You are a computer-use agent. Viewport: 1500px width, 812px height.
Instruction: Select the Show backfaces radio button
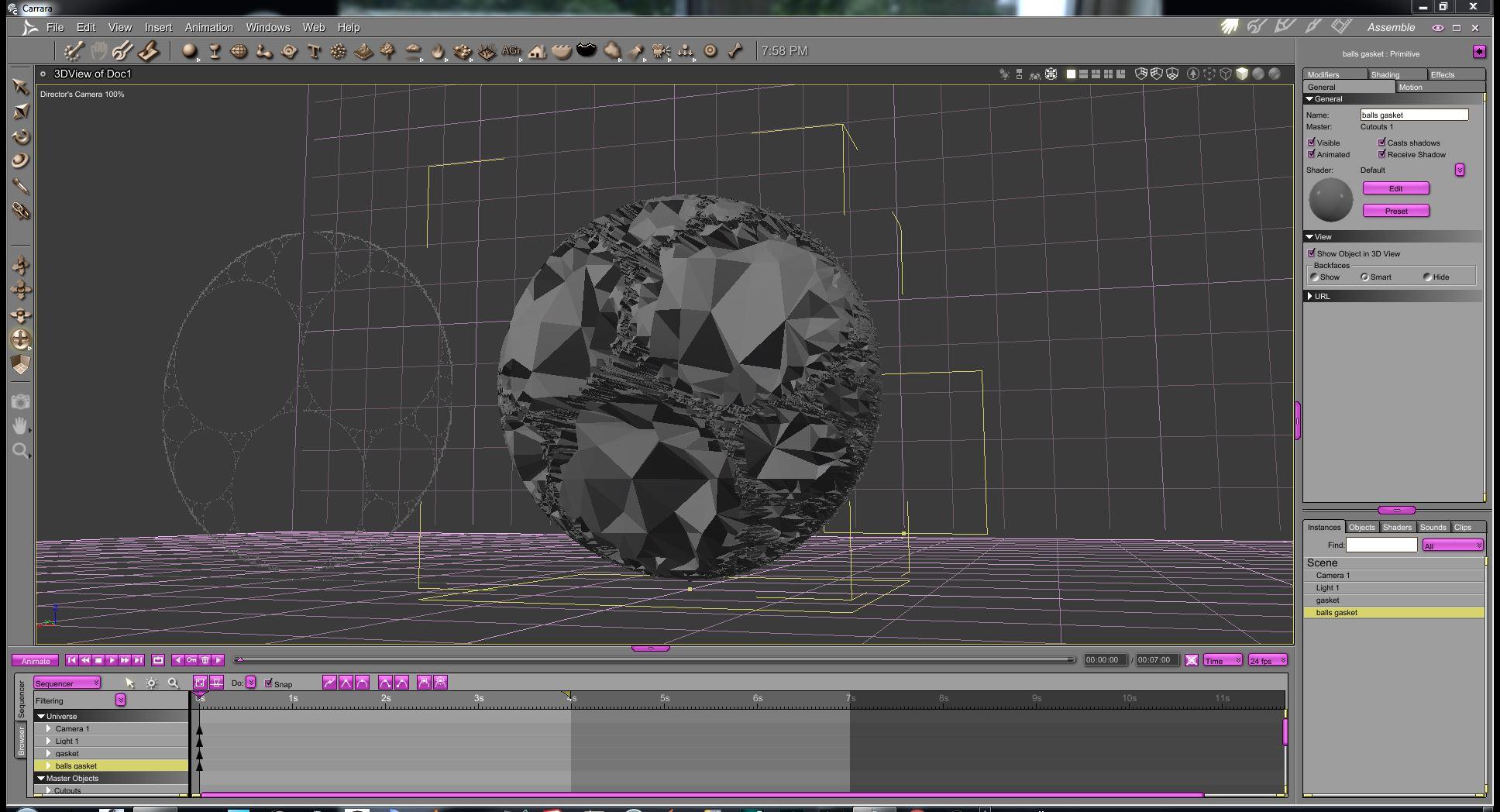tap(1314, 277)
